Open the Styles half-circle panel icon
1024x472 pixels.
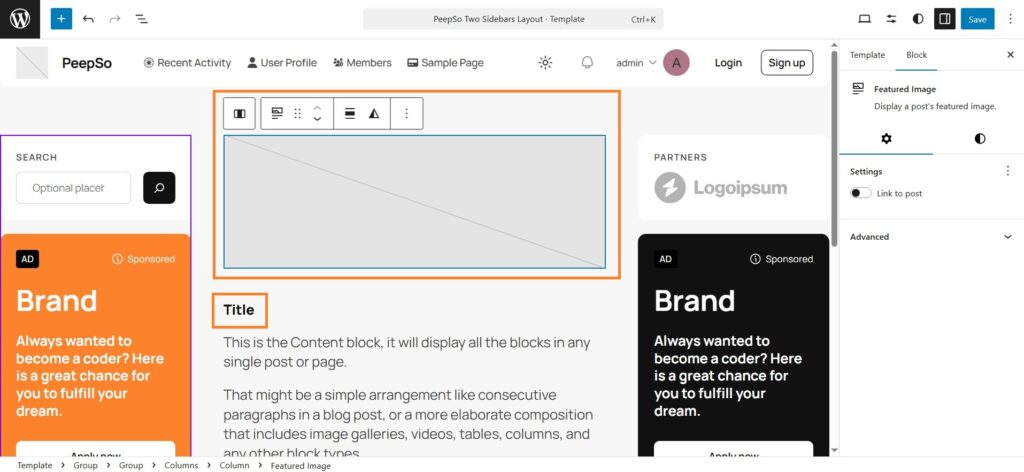(x=918, y=19)
